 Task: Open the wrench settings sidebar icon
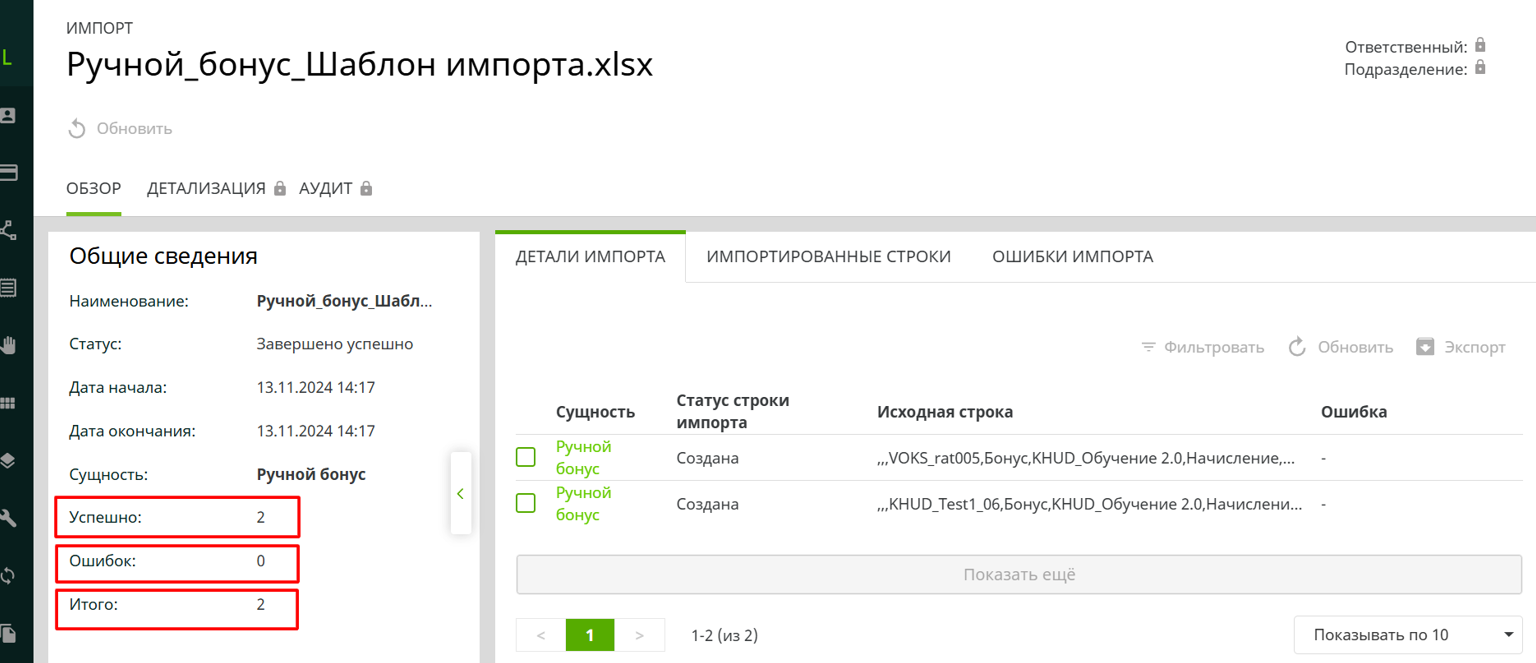pyautogui.click(x=8, y=517)
